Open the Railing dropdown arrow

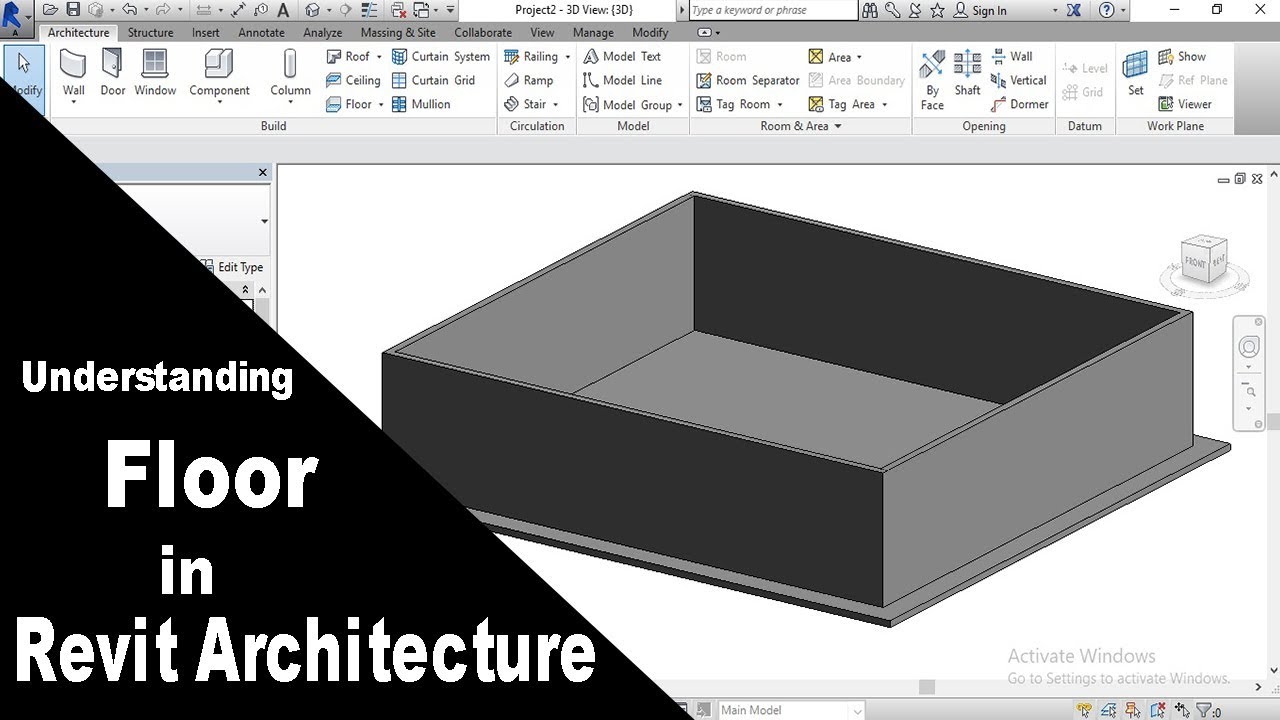click(x=568, y=57)
